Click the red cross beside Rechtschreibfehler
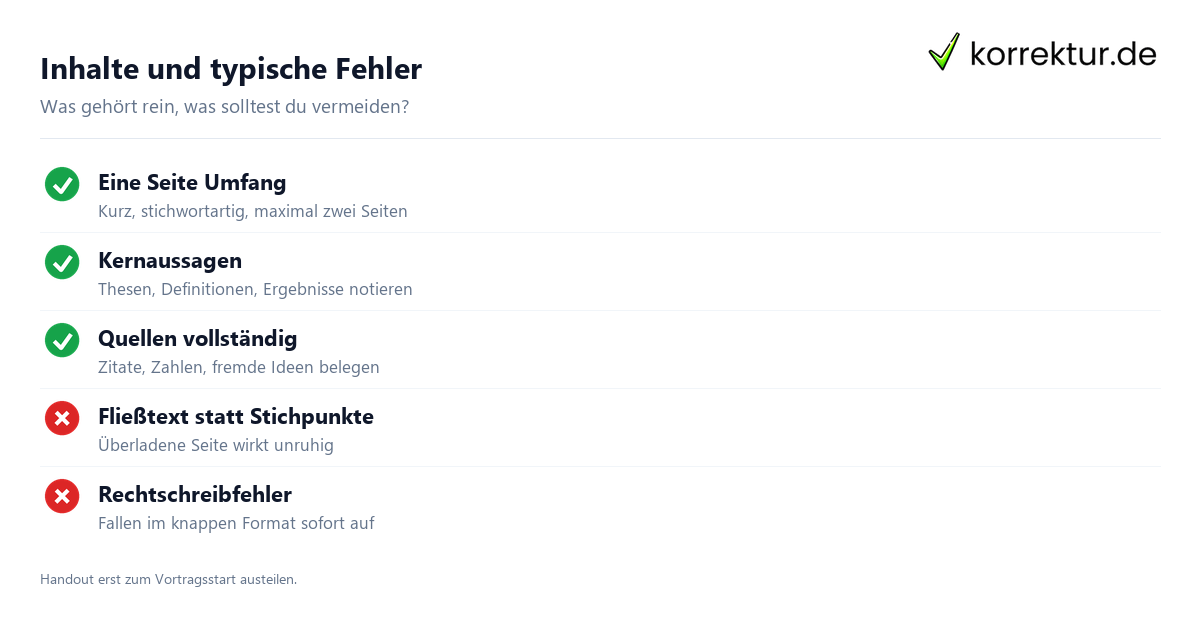1200x630 pixels. click(62, 496)
